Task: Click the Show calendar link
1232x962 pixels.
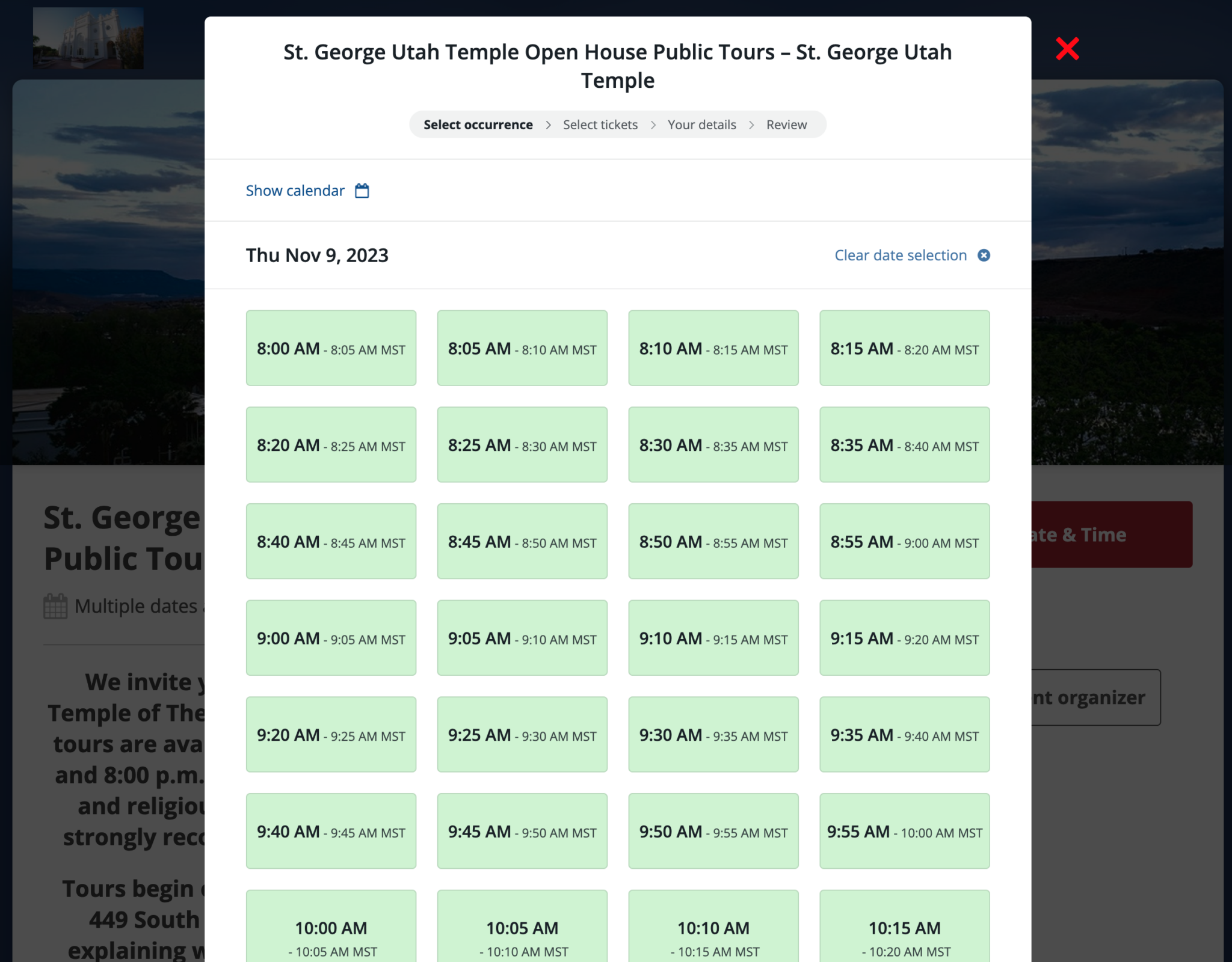Action: (295, 191)
